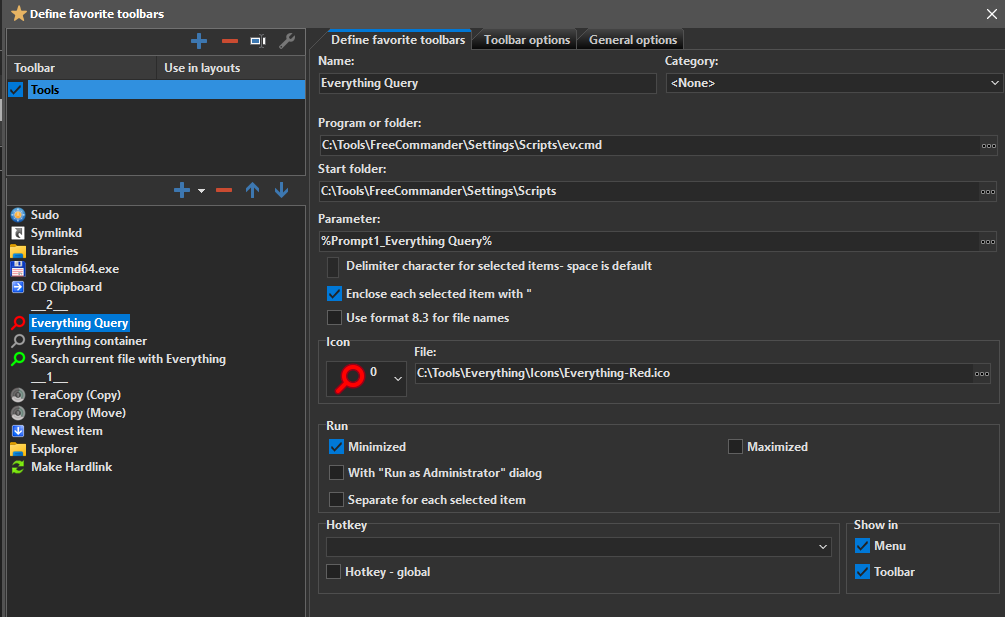Enable Use format 8.3 for file names
Screen dimensions: 1005x617
[334, 318]
